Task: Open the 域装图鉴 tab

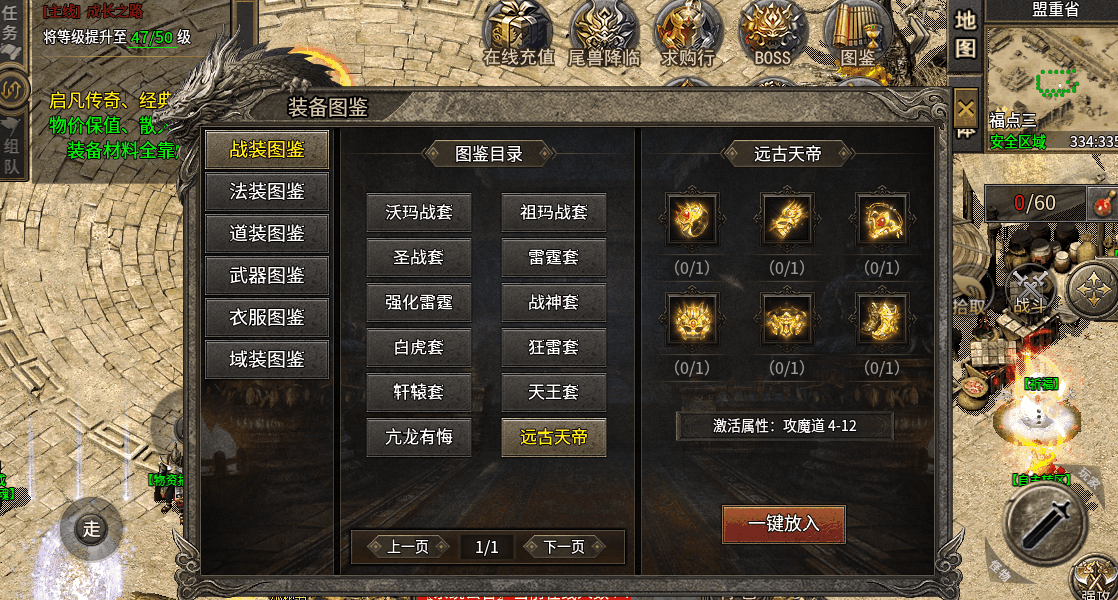Action: tap(267, 359)
